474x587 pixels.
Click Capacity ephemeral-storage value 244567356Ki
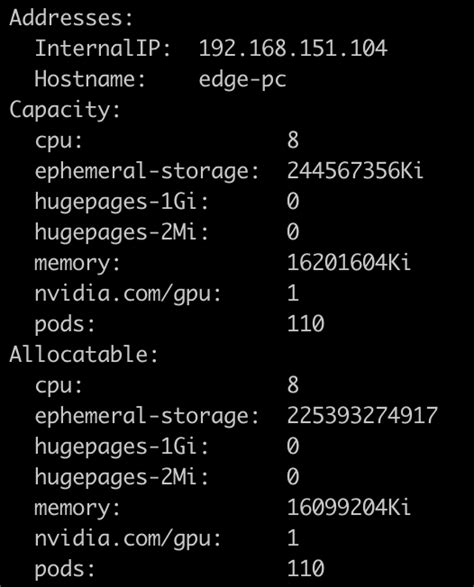355,171
